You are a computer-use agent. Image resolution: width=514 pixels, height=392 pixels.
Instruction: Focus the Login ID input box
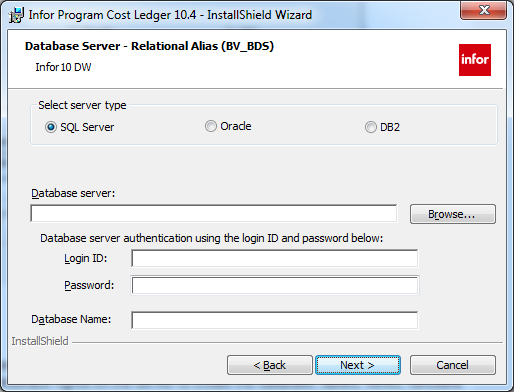(x=275, y=258)
